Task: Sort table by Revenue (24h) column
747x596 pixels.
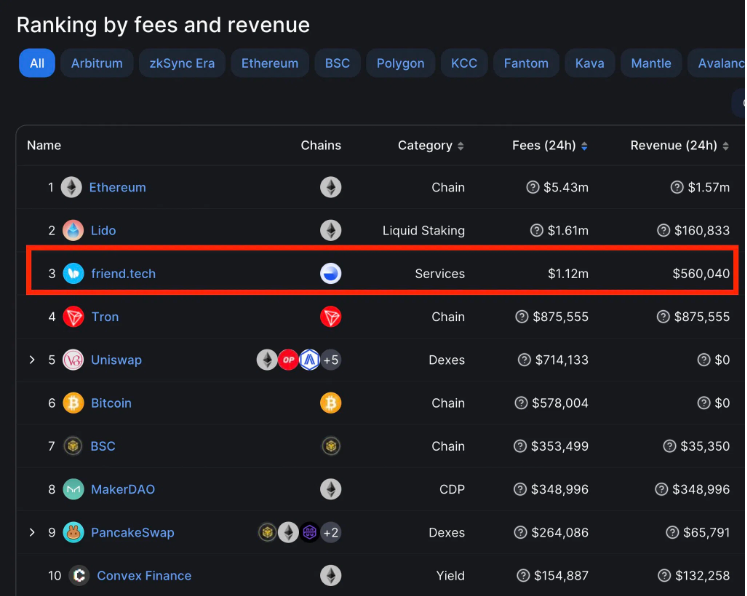Action: pyautogui.click(x=679, y=146)
